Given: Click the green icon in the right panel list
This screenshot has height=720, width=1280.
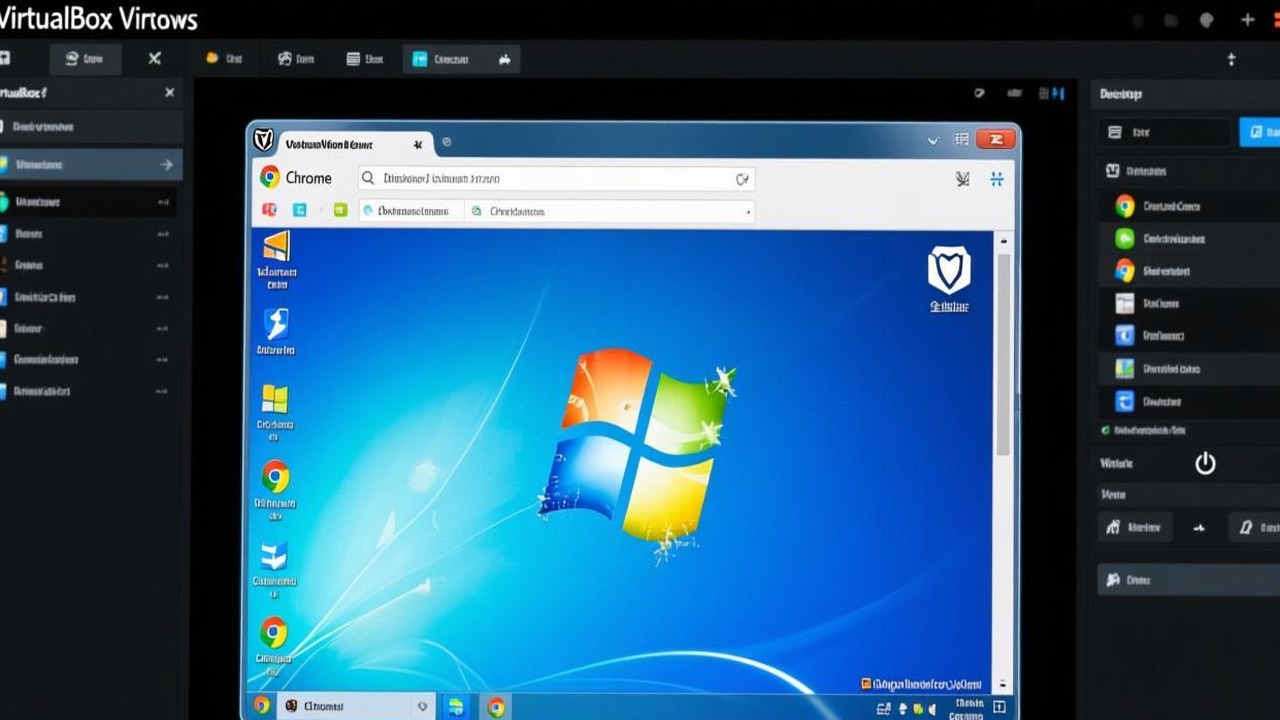Looking at the screenshot, I should 1125,238.
